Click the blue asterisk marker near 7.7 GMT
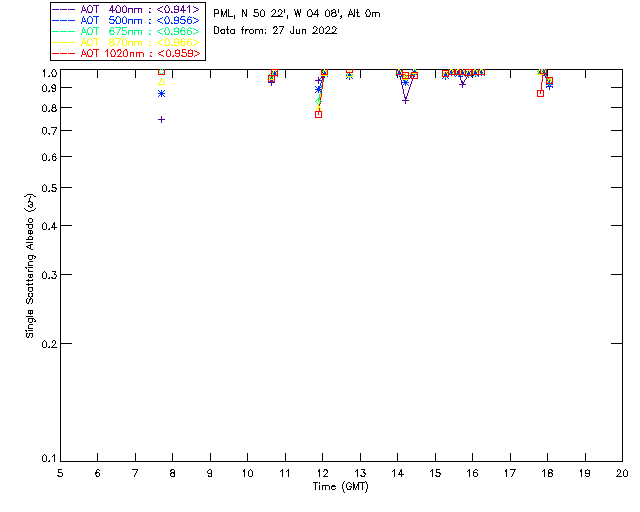Screen dimensions: 640x512 coord(161,93)
